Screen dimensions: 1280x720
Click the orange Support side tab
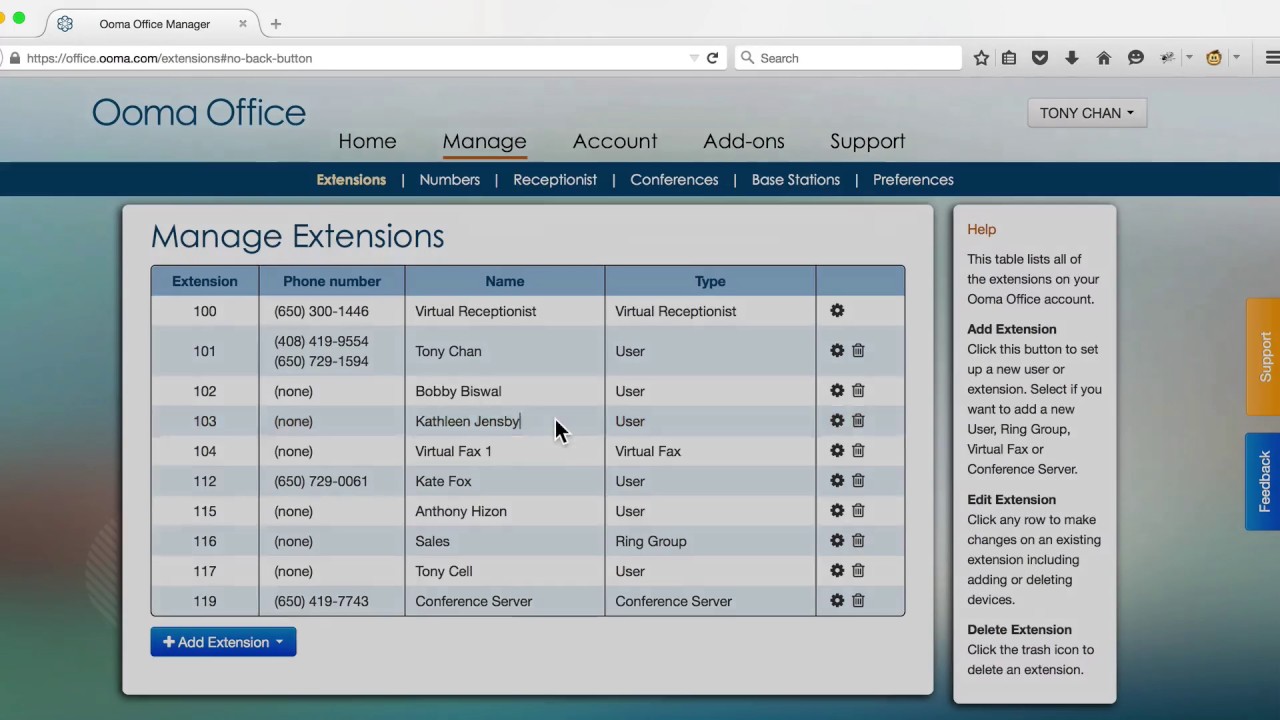tap(1264, 357)
